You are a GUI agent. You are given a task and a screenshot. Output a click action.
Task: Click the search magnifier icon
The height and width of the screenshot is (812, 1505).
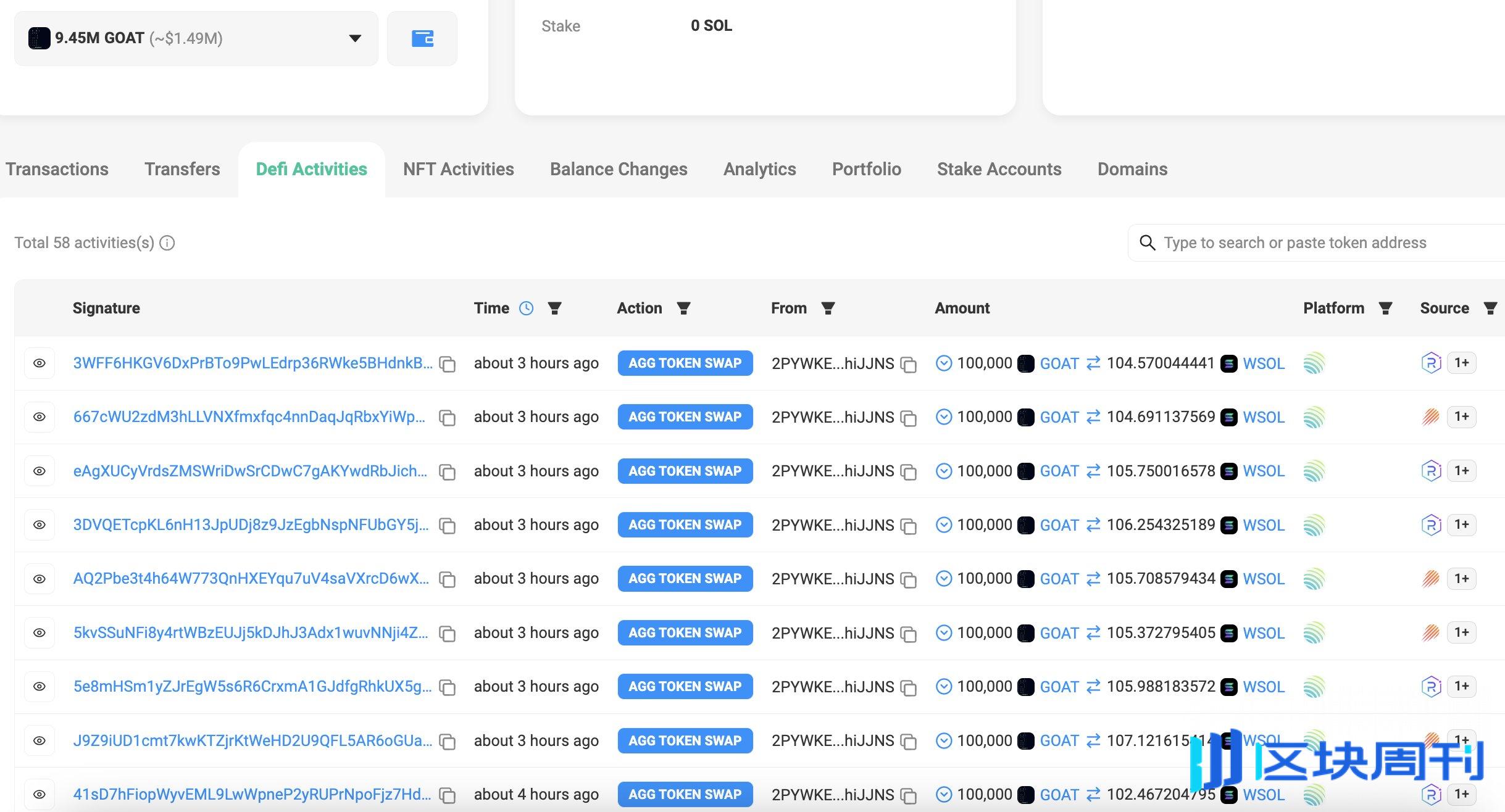tap(1148, 242)
